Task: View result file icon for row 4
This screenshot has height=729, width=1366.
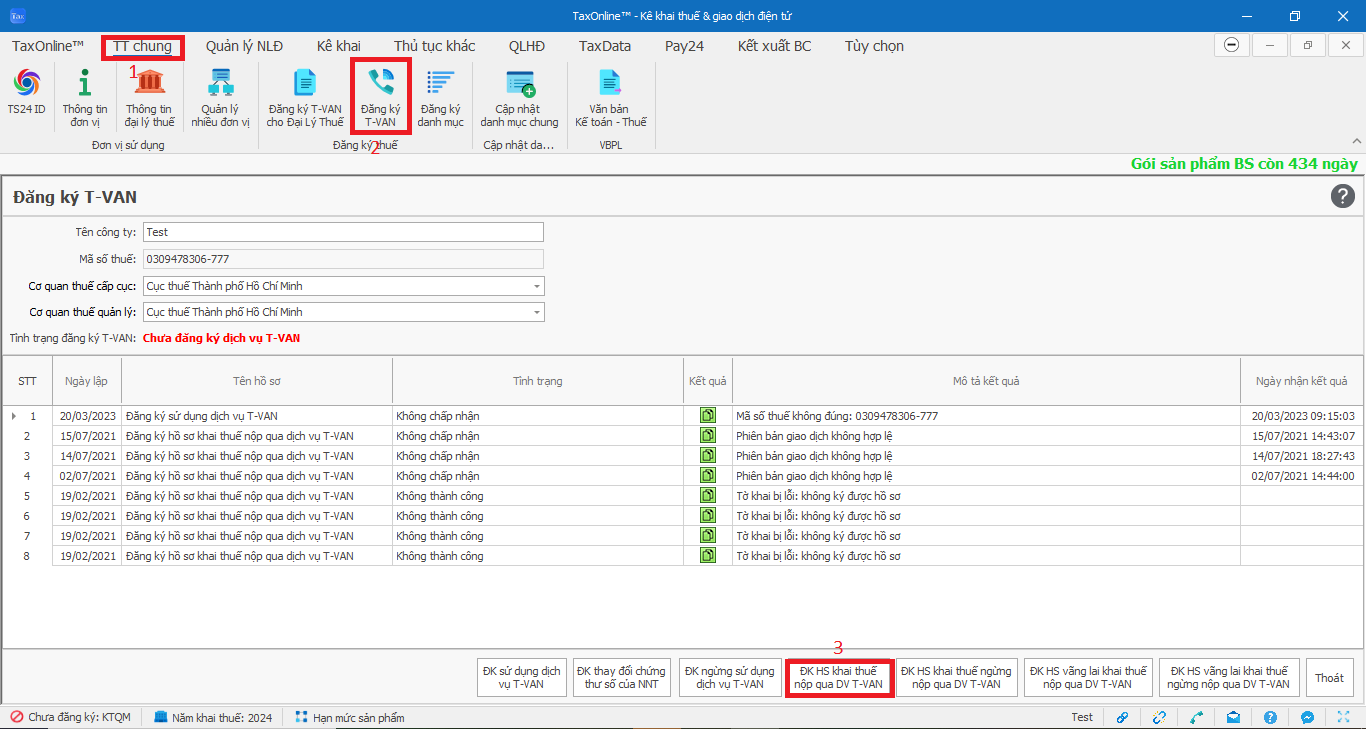Action: click(708, 475)
